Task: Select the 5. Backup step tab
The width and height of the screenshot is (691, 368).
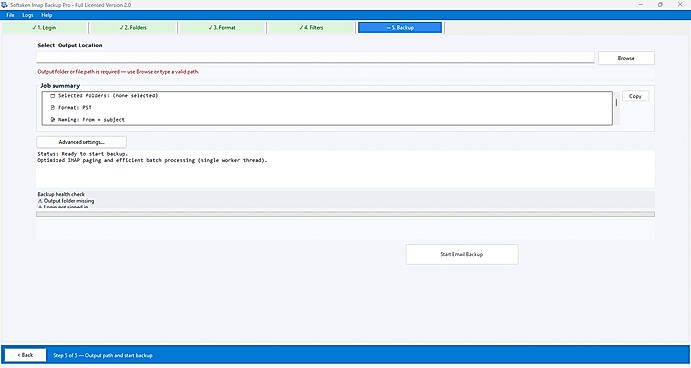Action: 400,27
